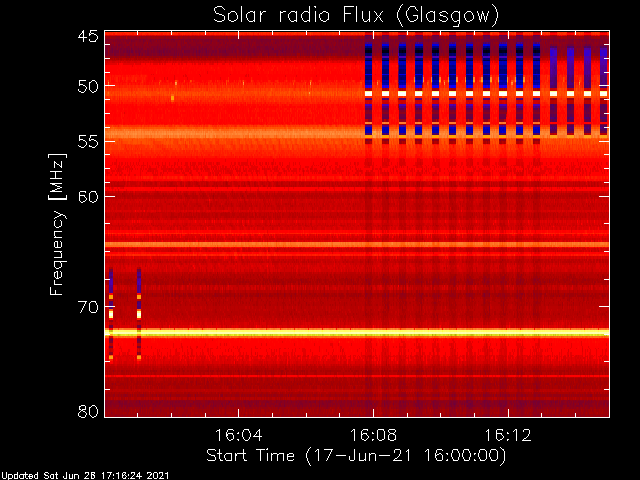This screenshot has width=640, height=480.
Task: Click the 60 MHz frequency tick label
Action: coord(87,196)
